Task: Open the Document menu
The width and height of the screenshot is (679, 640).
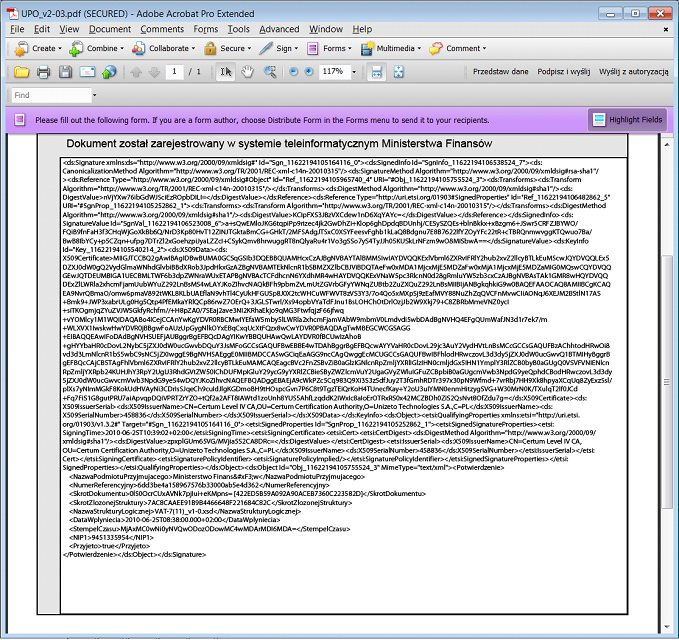Action: tap(110, 29)
